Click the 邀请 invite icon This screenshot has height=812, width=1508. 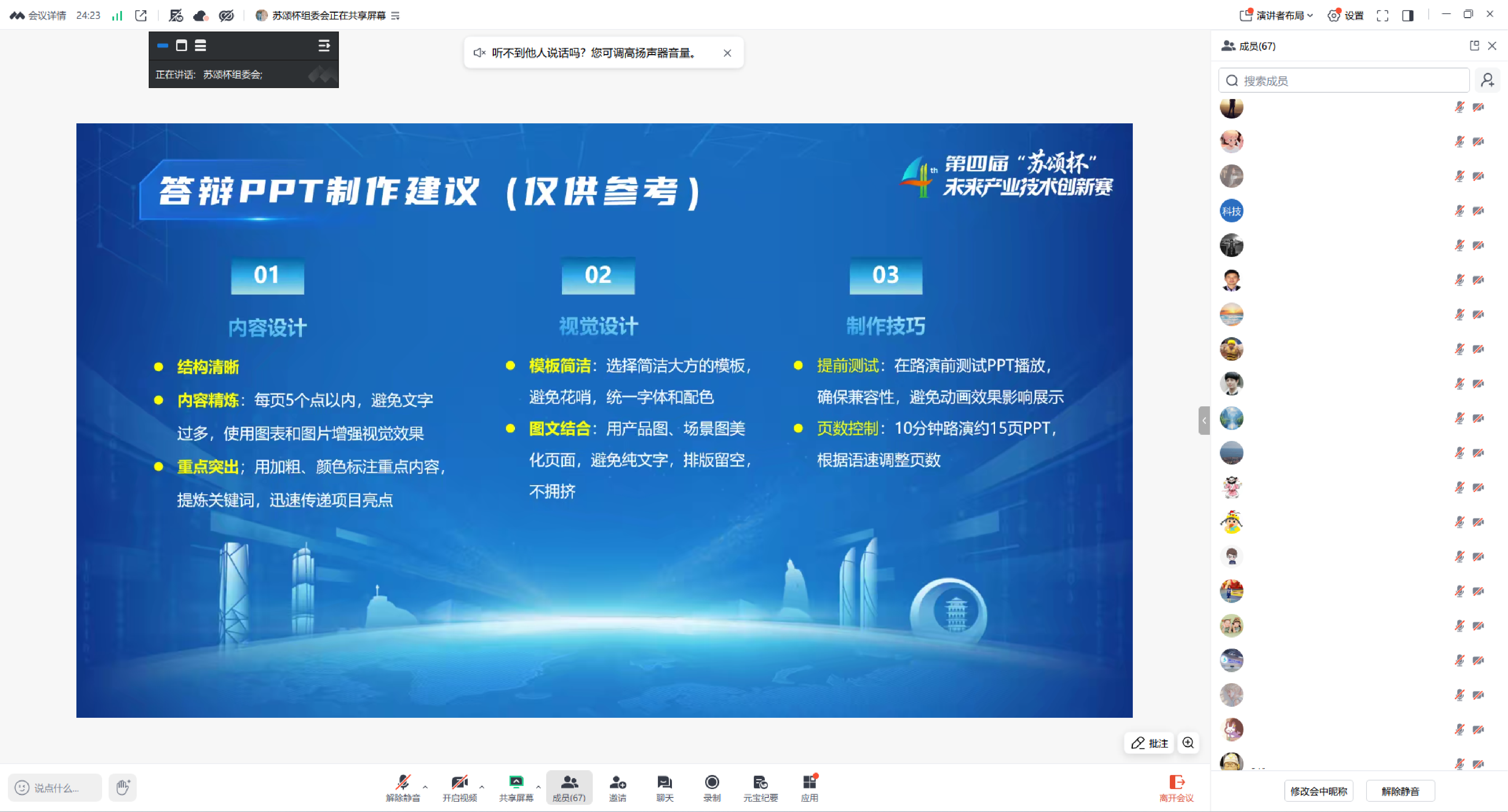(x=617, y=787)
